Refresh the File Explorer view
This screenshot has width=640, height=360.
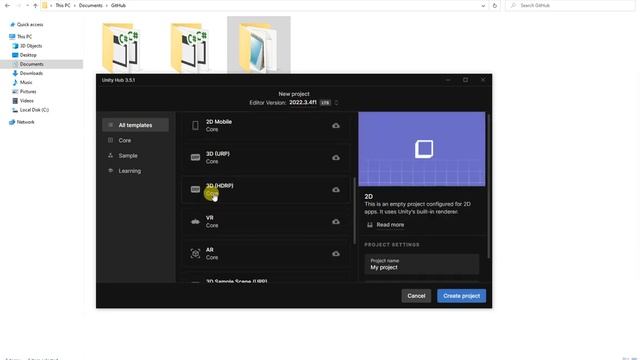coord(495,5)
